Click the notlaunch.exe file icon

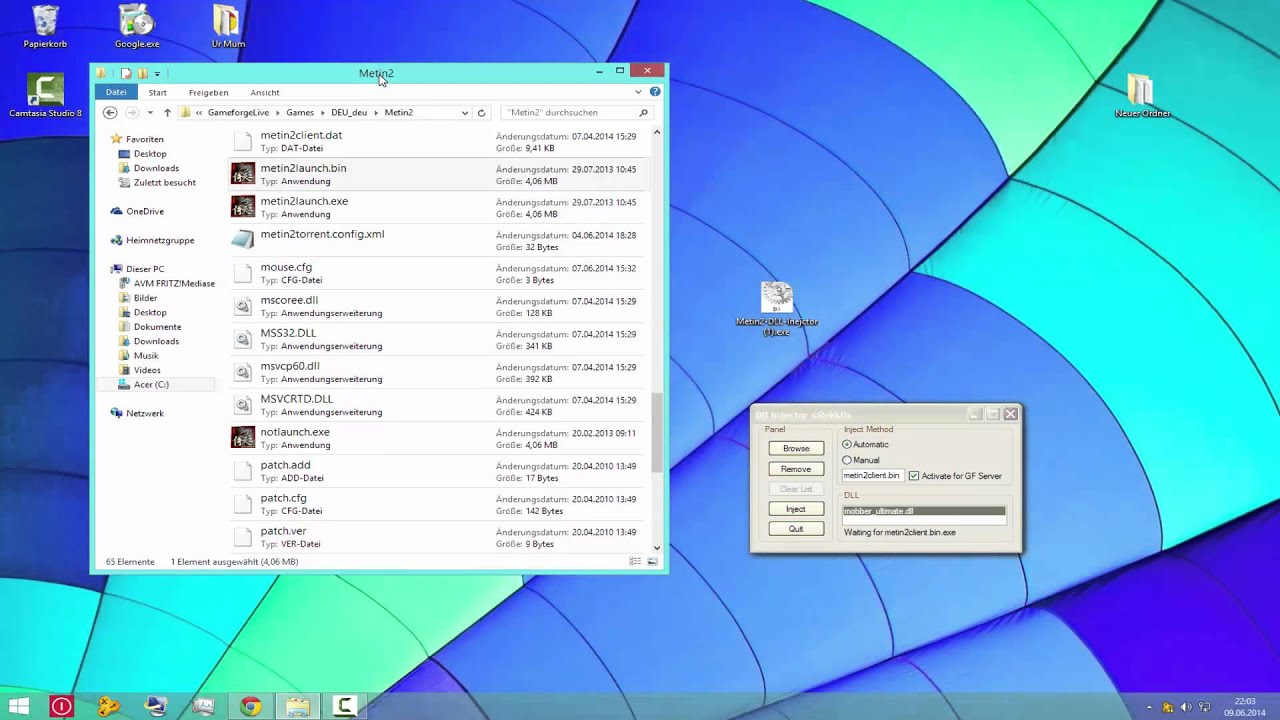(x=243, y=438)
